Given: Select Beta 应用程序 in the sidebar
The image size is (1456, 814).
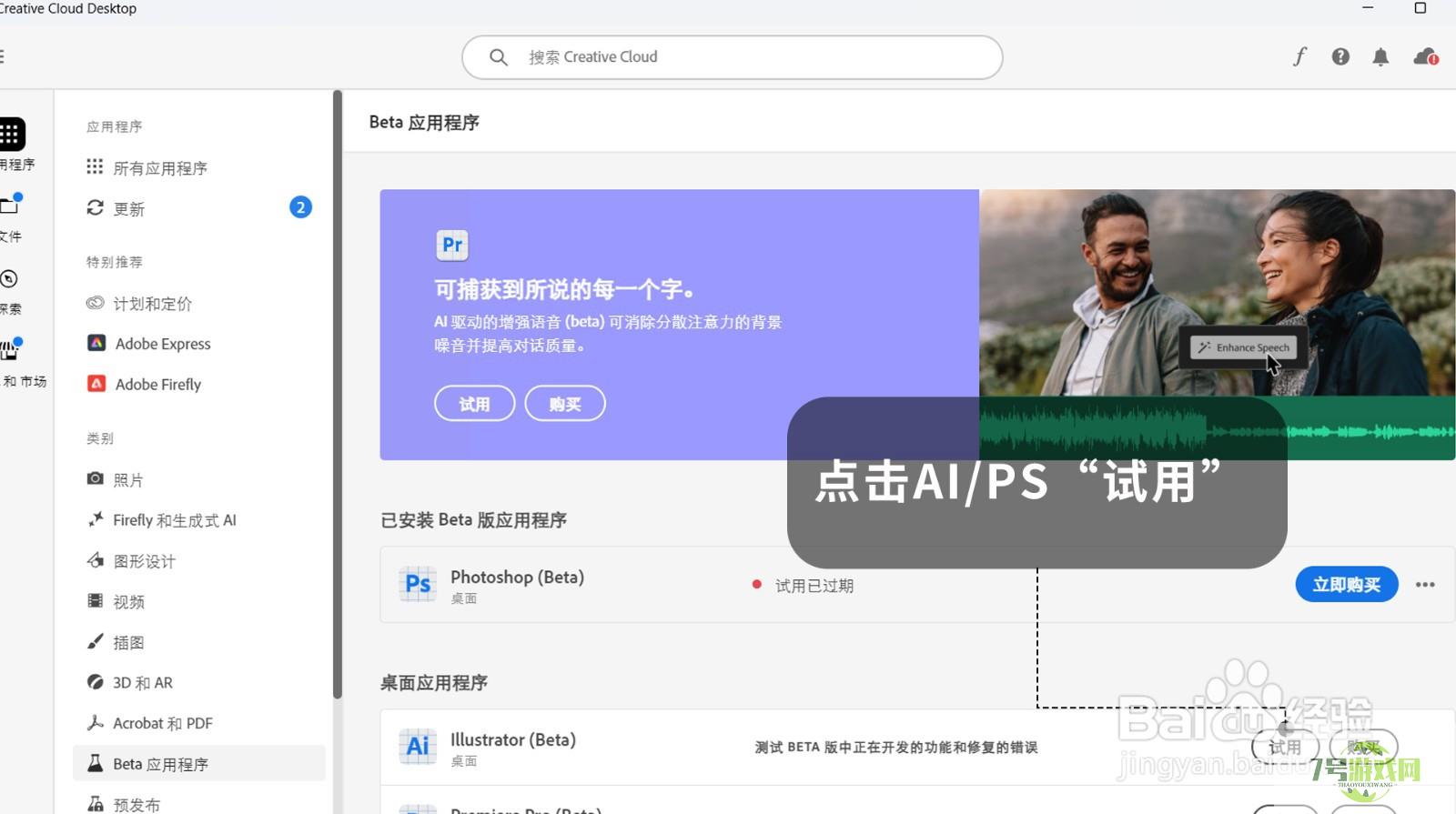Looking at the screenshot, I should point(198,763).
